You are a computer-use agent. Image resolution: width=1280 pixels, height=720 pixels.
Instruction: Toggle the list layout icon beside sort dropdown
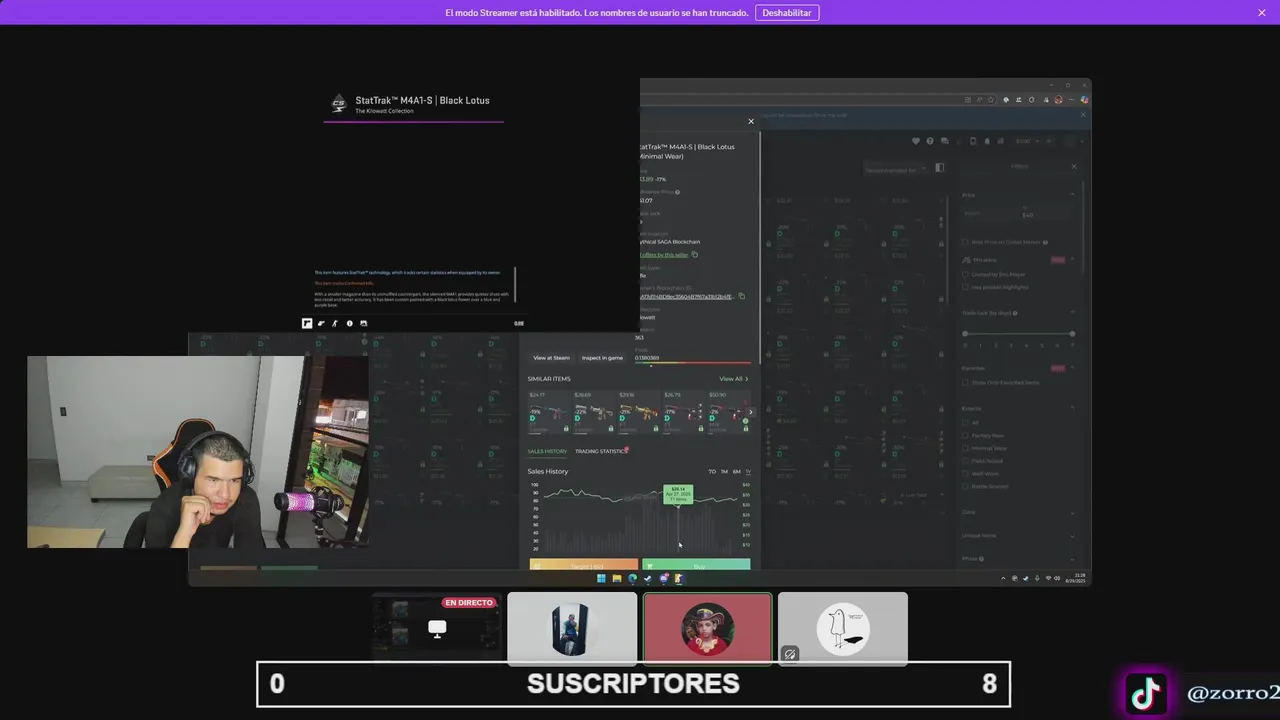(x=939, y=168)
